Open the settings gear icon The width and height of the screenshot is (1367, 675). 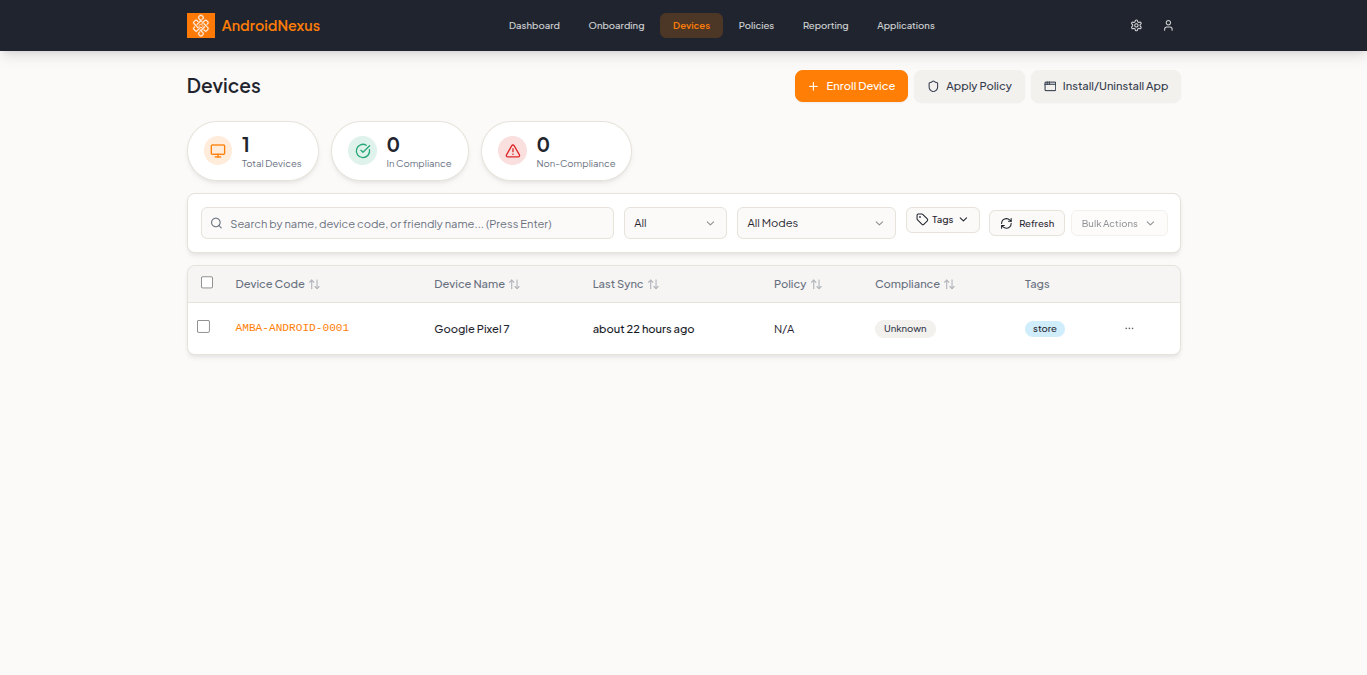pyautogui.click(x=1136, y=26)
